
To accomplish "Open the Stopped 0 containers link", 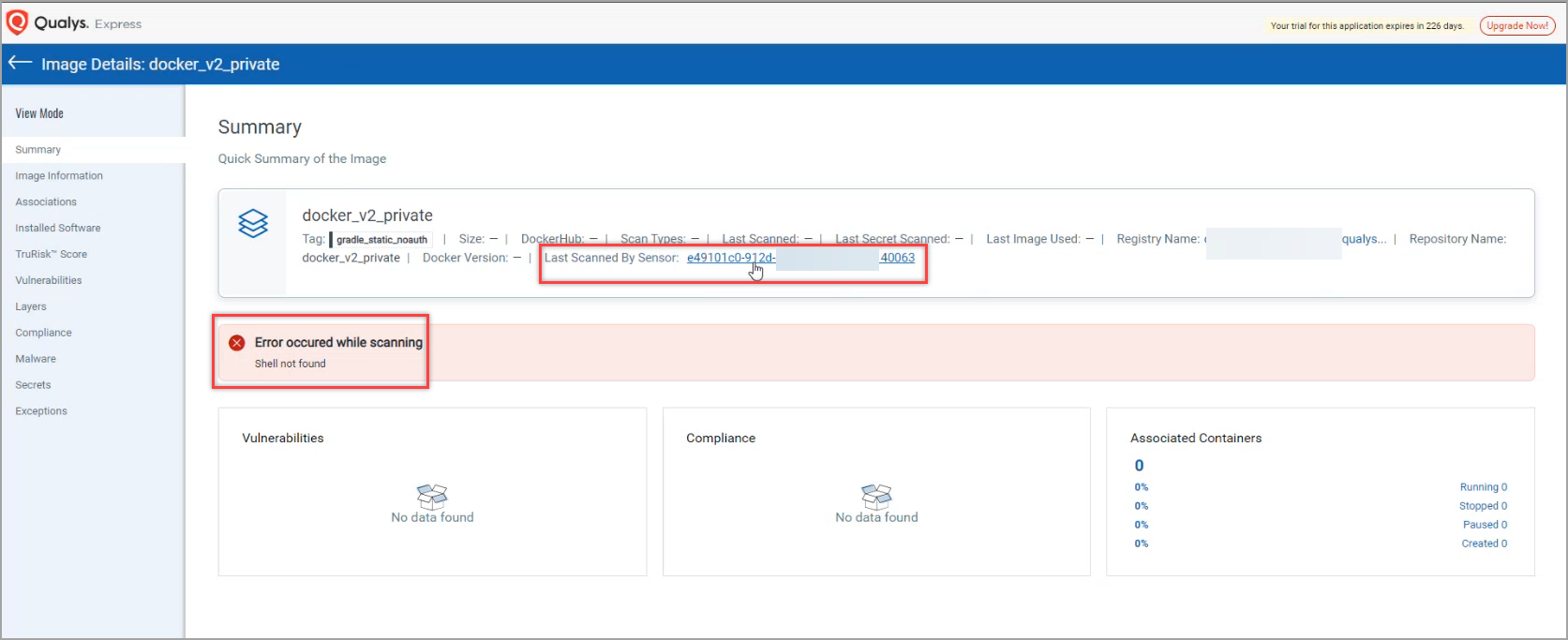I will pyautogui.click(x=1484, y=506).
